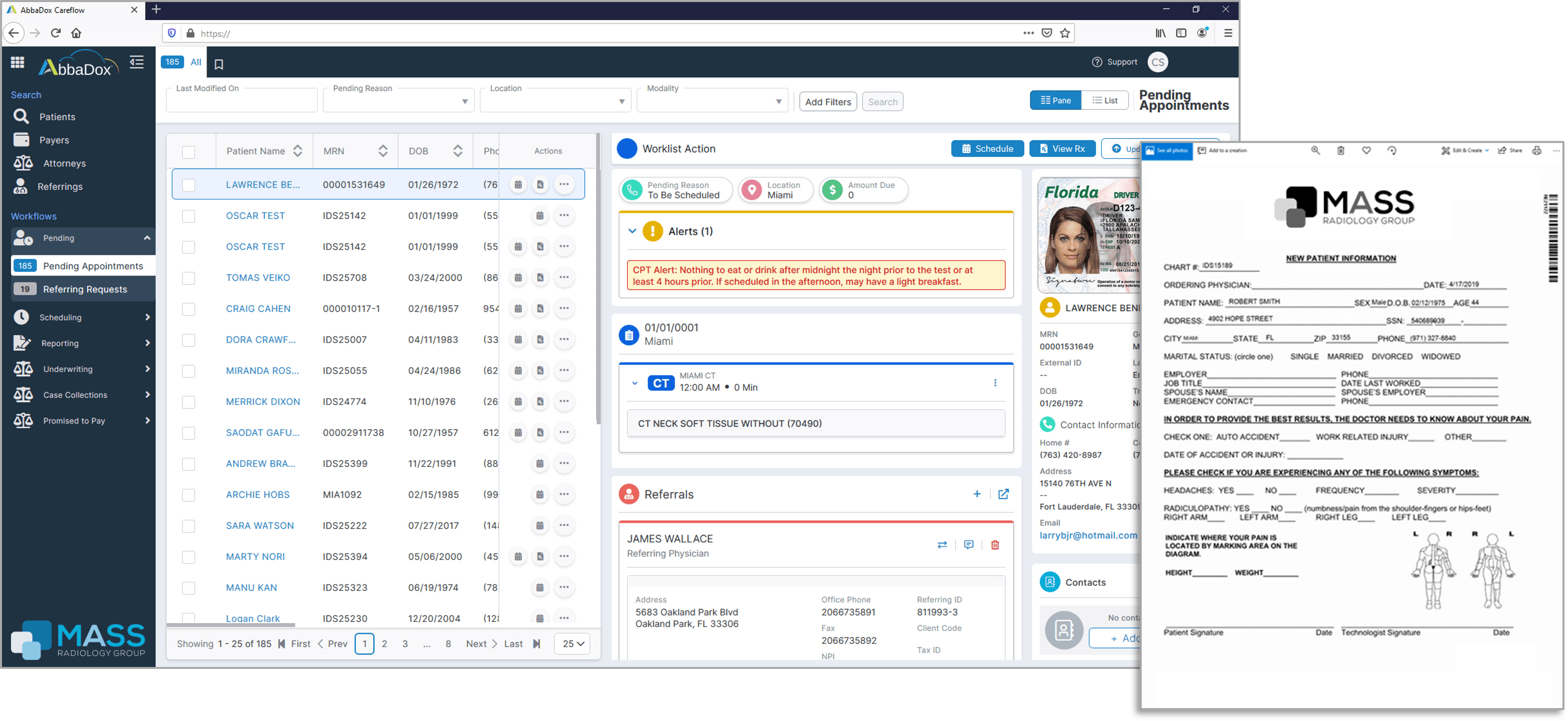Viewport: 1568px width, 721px height.
Task: Click the Last Modified On input field
Action: tap(241, 101)
